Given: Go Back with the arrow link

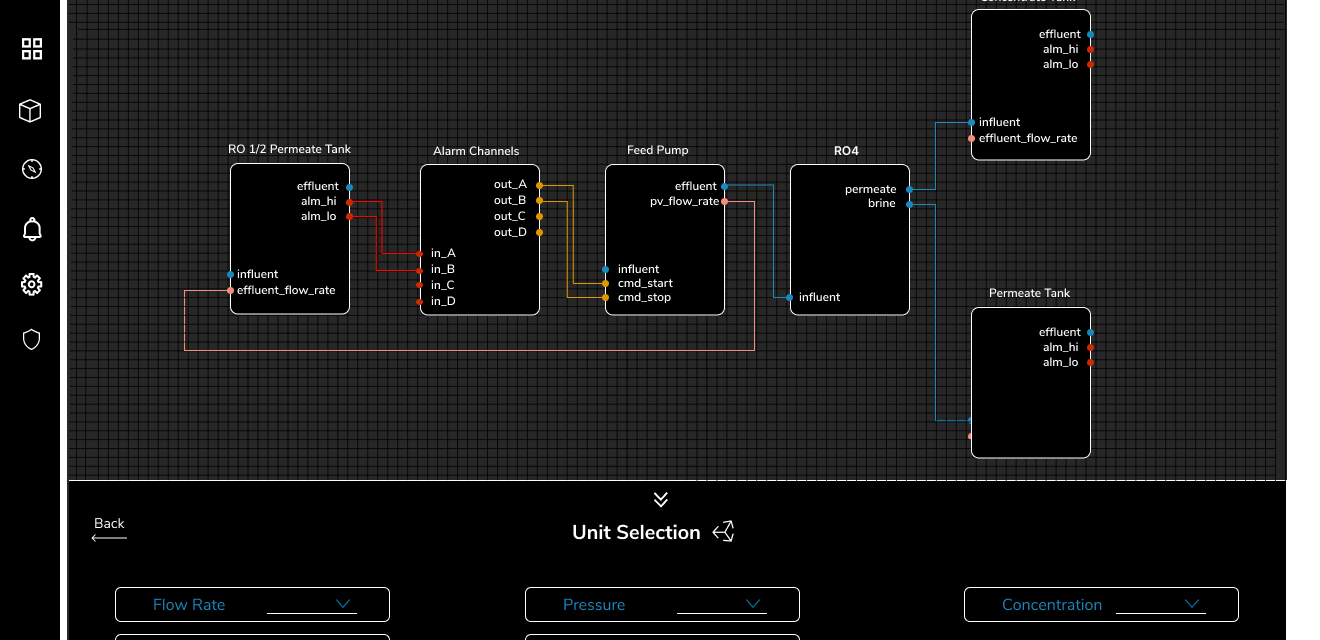Looking at the screenshot, I should (109, 529).
